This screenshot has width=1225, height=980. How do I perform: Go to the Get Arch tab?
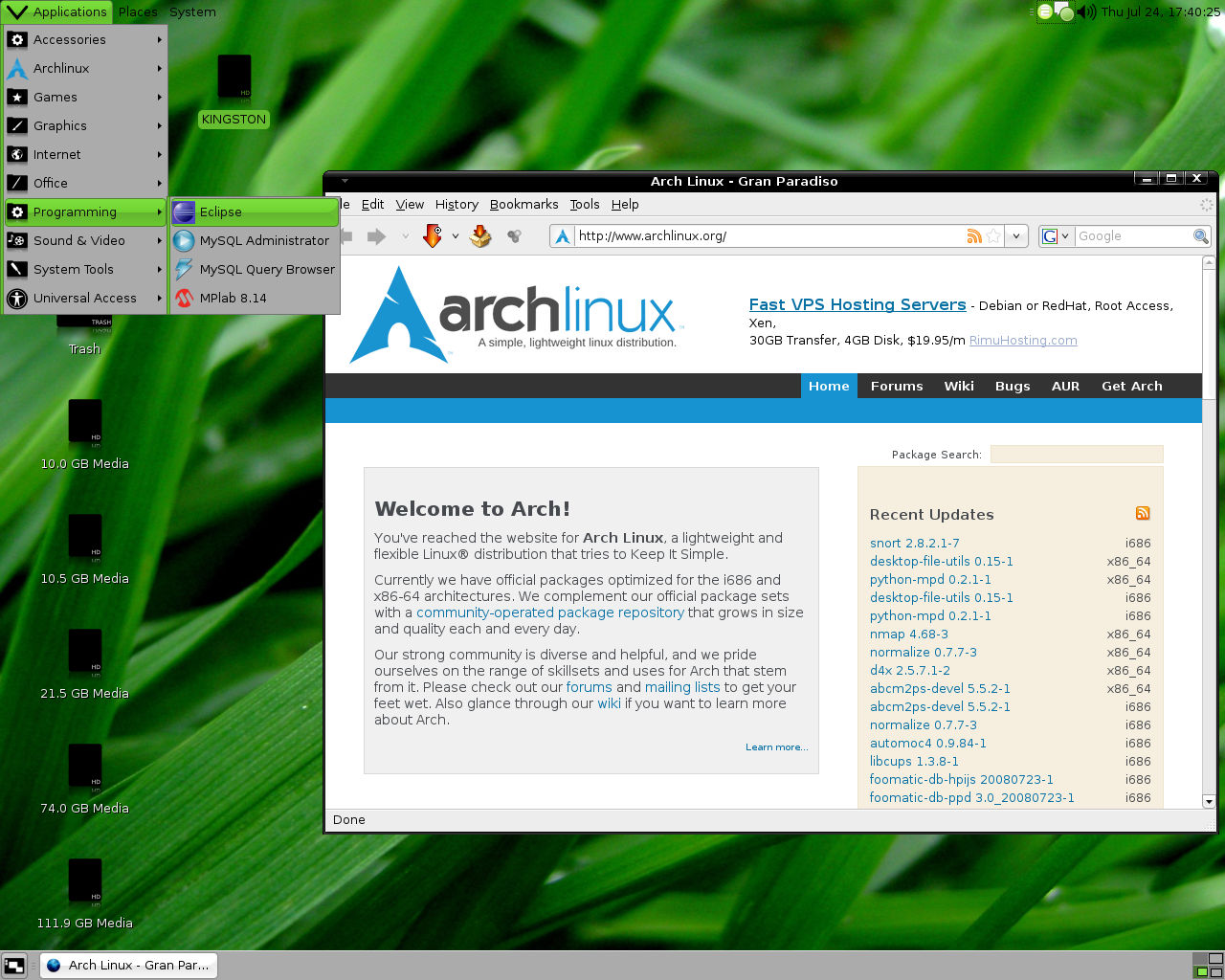coord(1132,386)
